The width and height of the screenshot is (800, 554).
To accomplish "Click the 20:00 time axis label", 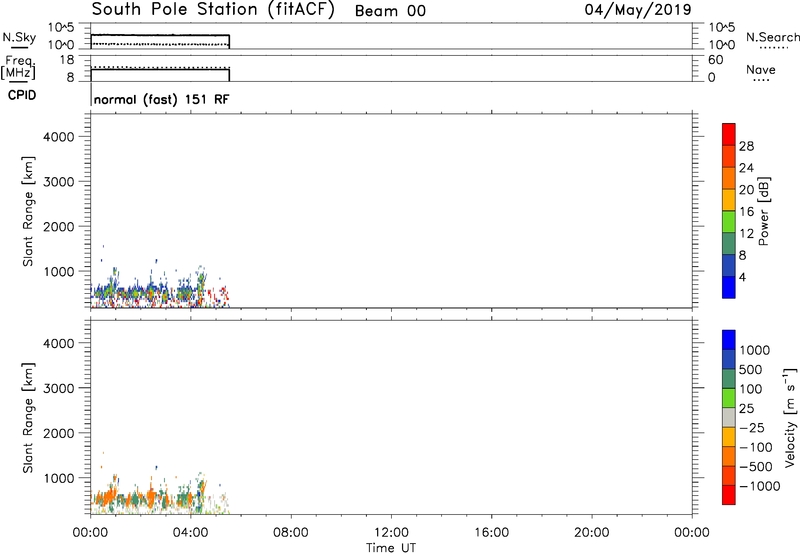I will (592, 533).
